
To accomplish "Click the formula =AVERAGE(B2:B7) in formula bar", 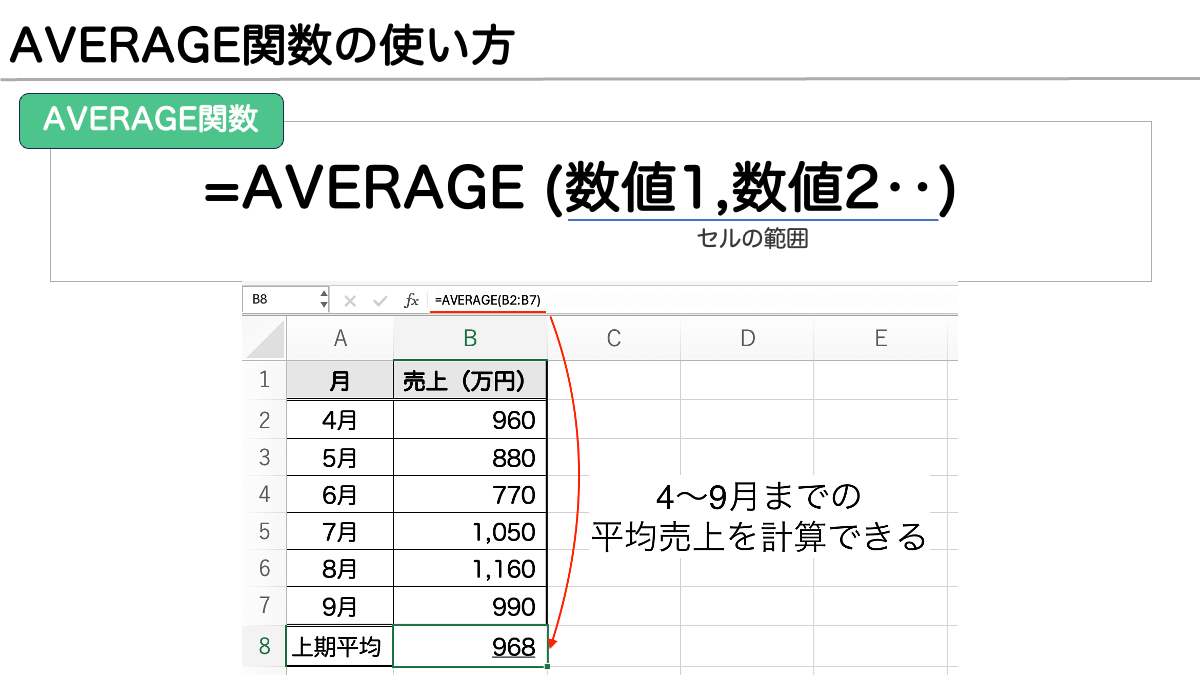I will click(487, 299).
